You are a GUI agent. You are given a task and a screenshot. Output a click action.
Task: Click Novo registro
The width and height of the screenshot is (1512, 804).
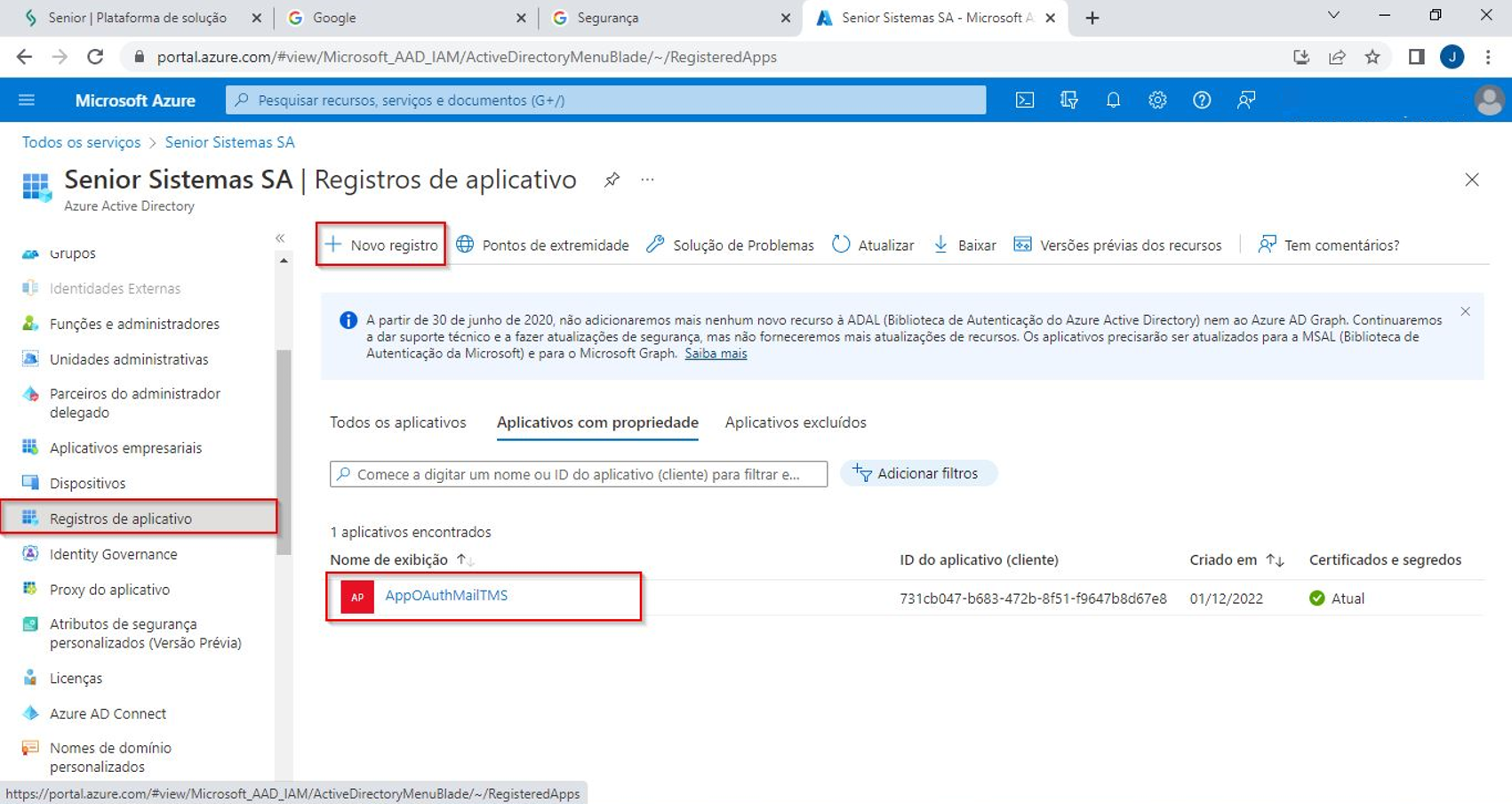tap(381, 245)
